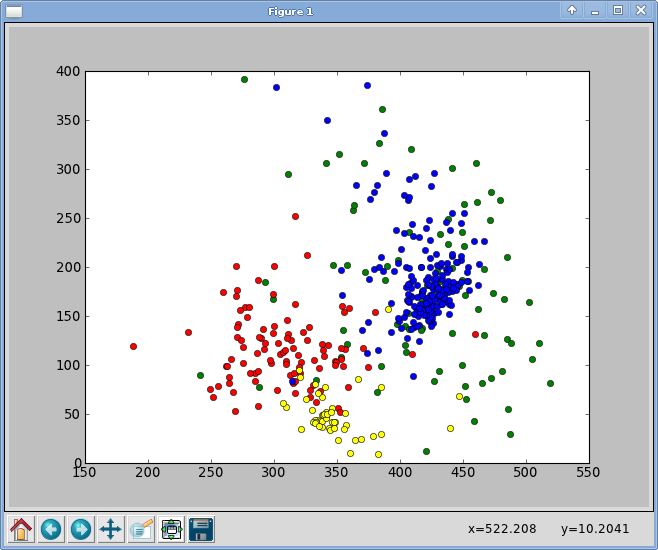The width and height of the screenshot is (658, 550).
Task: Click the up-arrow shade button in title bar
Action: point(571,10)
